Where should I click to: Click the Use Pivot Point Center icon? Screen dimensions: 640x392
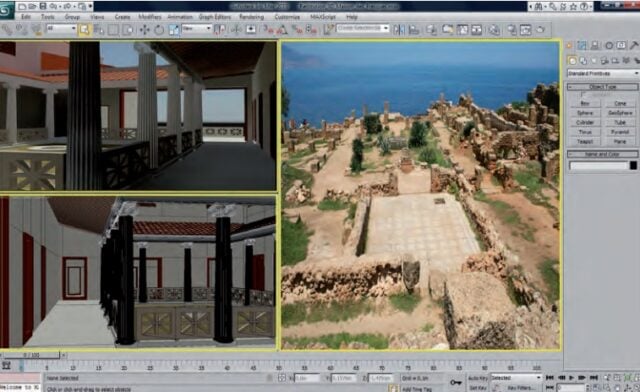tap(220, 29)
